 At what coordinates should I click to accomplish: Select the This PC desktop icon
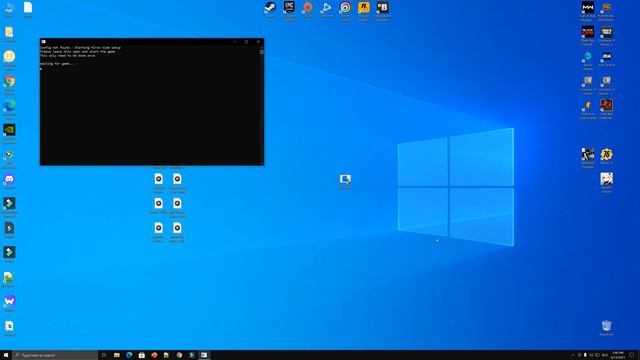[x=9, y=7]
